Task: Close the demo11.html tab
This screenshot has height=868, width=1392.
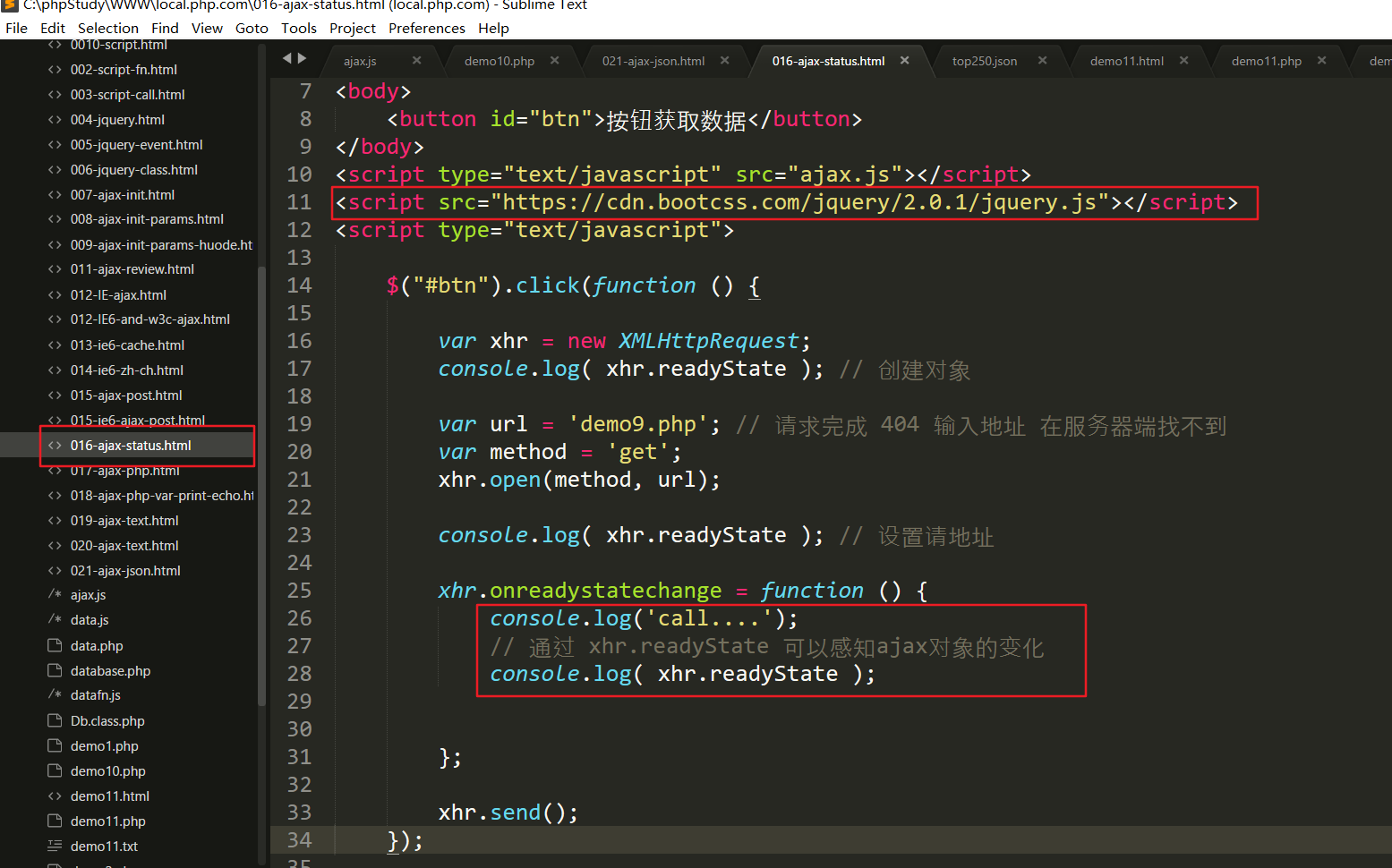Action: 1184,61
